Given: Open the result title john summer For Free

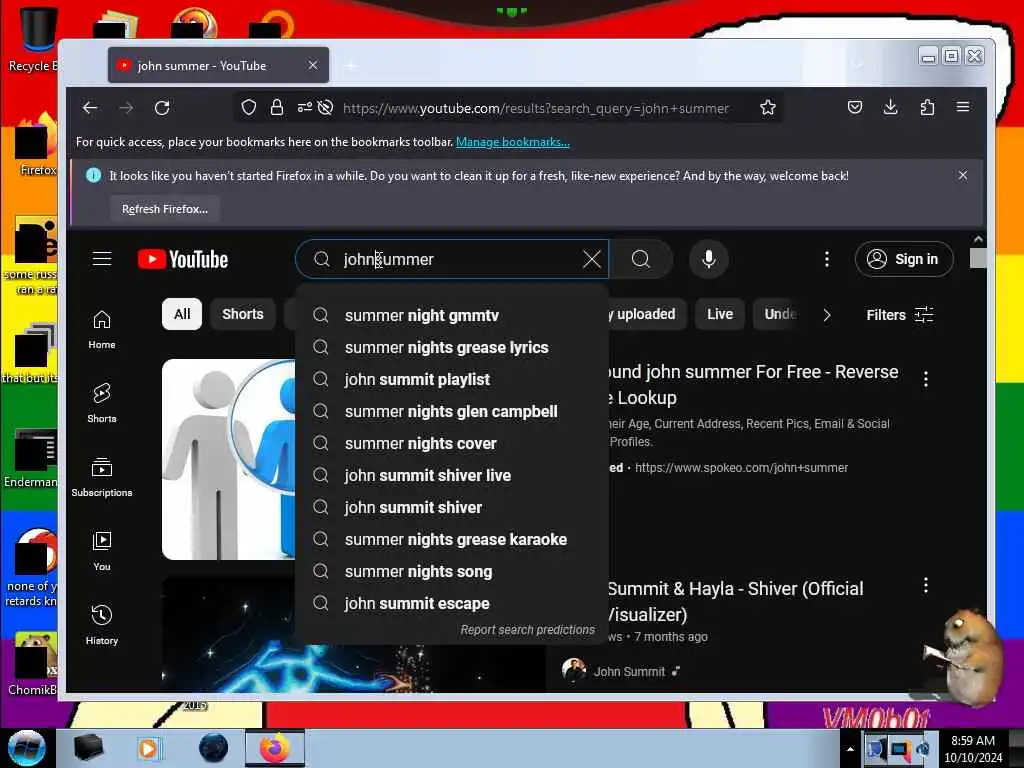Looking at the screenshot, I should pos(751,384).
